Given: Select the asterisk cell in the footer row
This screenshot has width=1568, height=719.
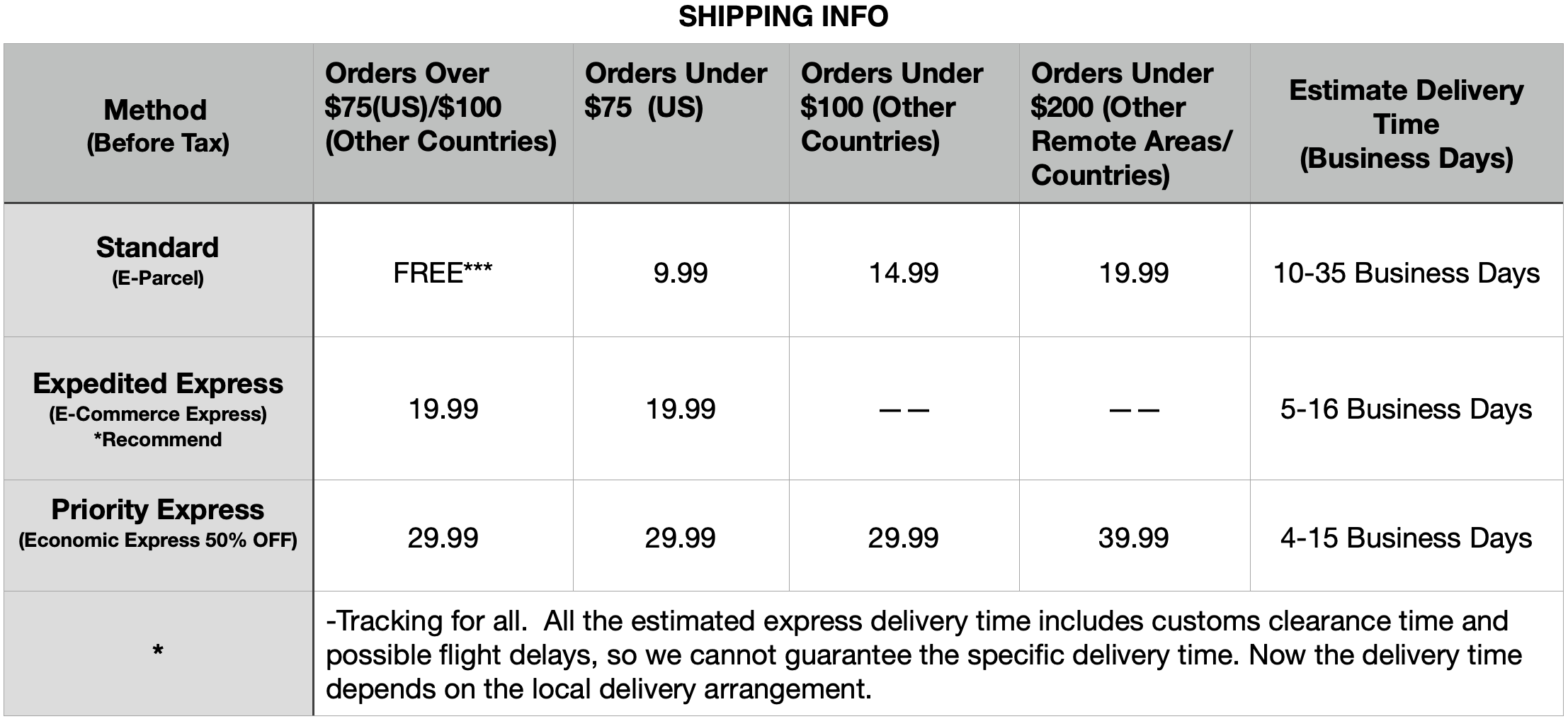Looking at the screenshot, I should click(x=157, y=652).
